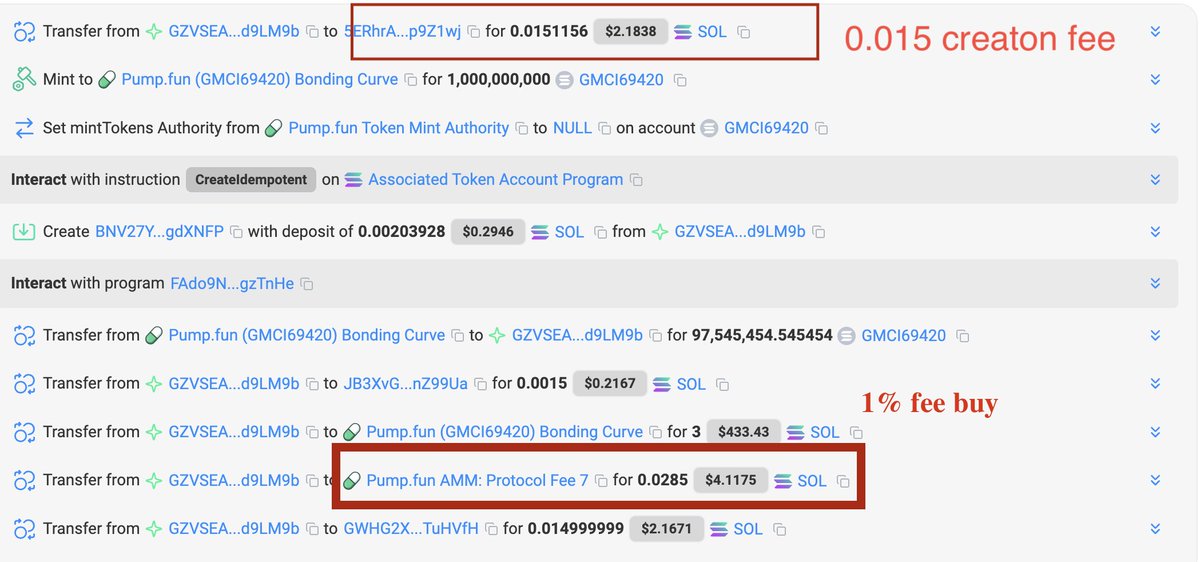Expand the 3 SOL transfer row
The width and height of the screenshot is (1200, 562).
[x=1155, y=432]
